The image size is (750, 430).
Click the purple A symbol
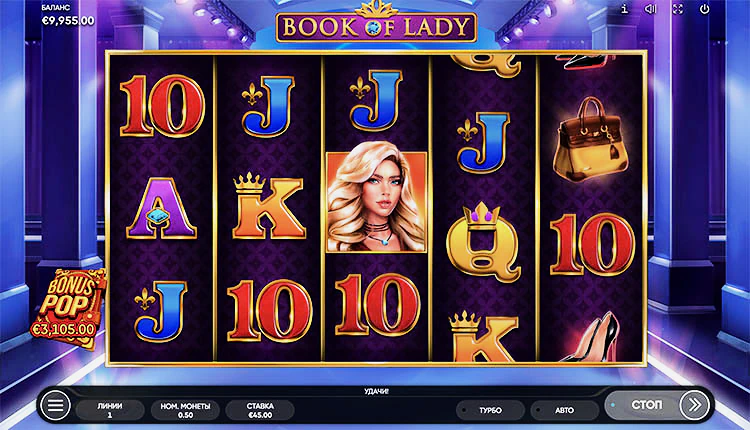pos(161,208)
